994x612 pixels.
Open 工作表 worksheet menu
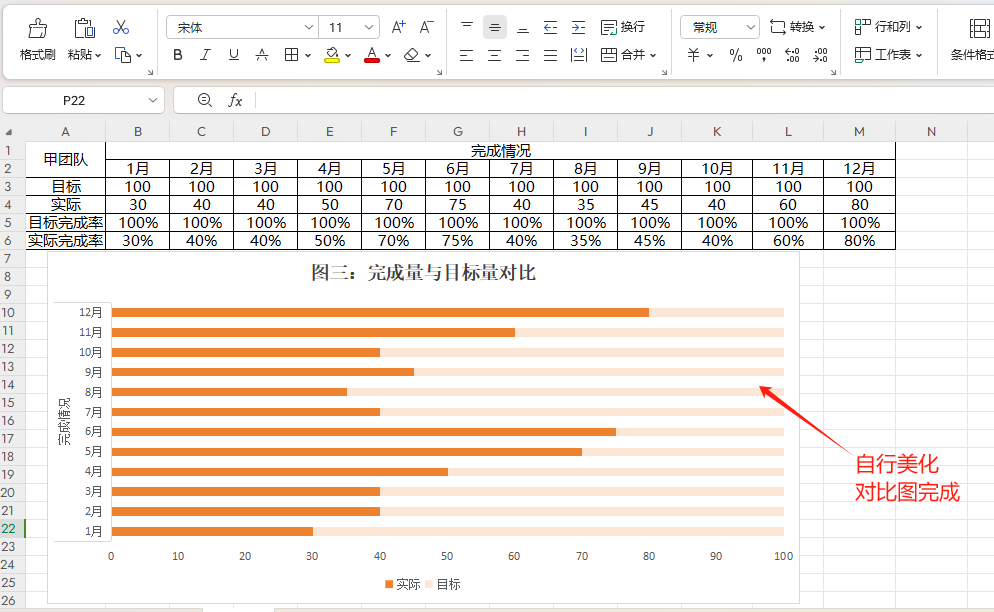point(888,55)
